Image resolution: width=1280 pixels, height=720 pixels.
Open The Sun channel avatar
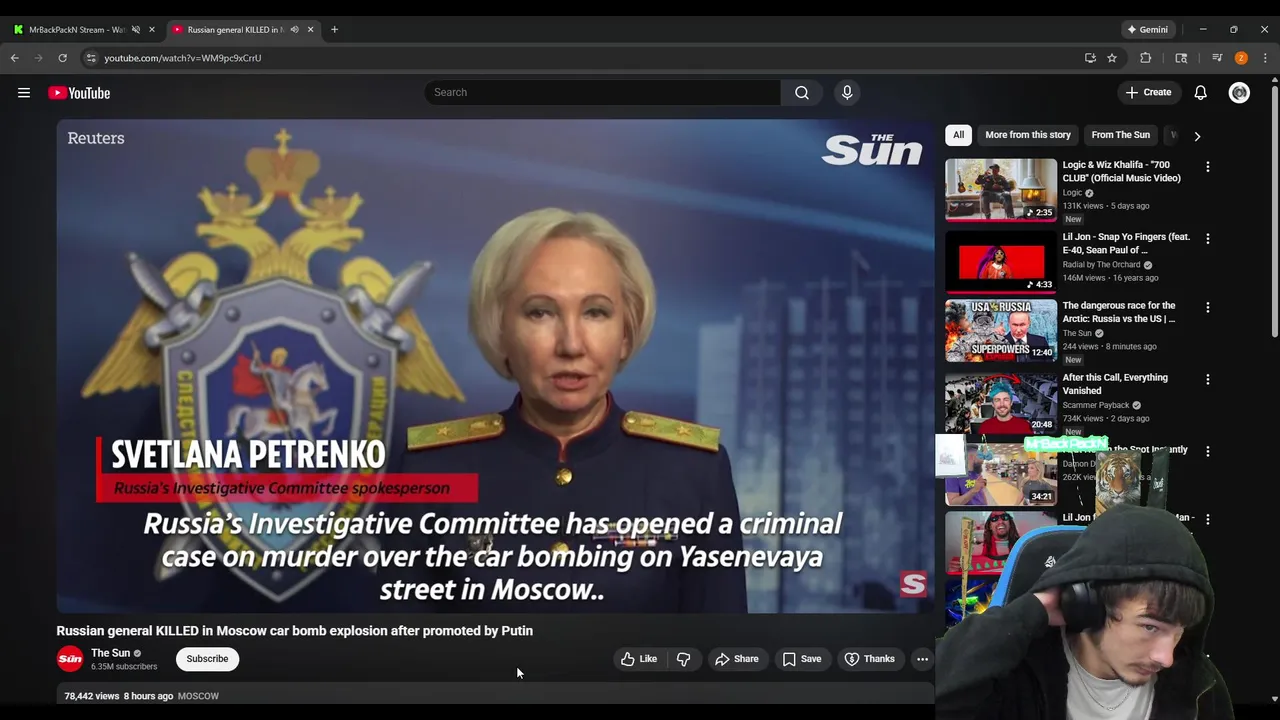[70, 659]
